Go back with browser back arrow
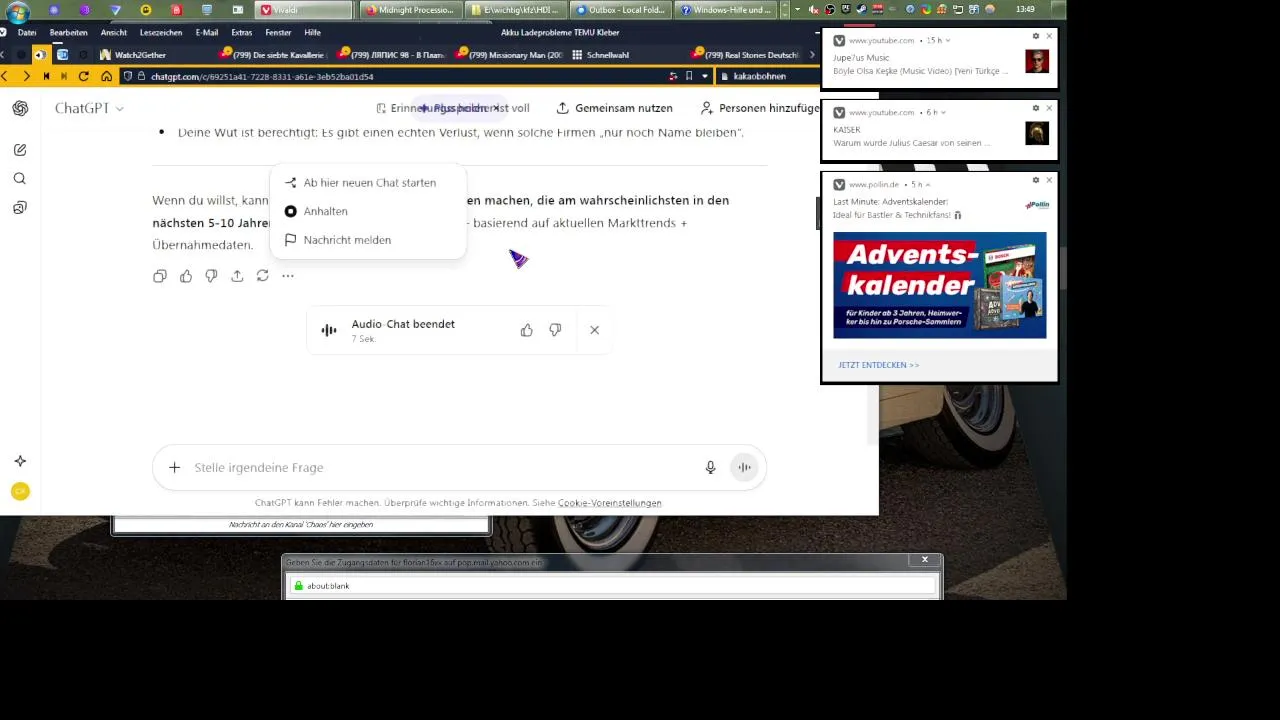This screenshot has height=720, width=1280. point(6,76)
